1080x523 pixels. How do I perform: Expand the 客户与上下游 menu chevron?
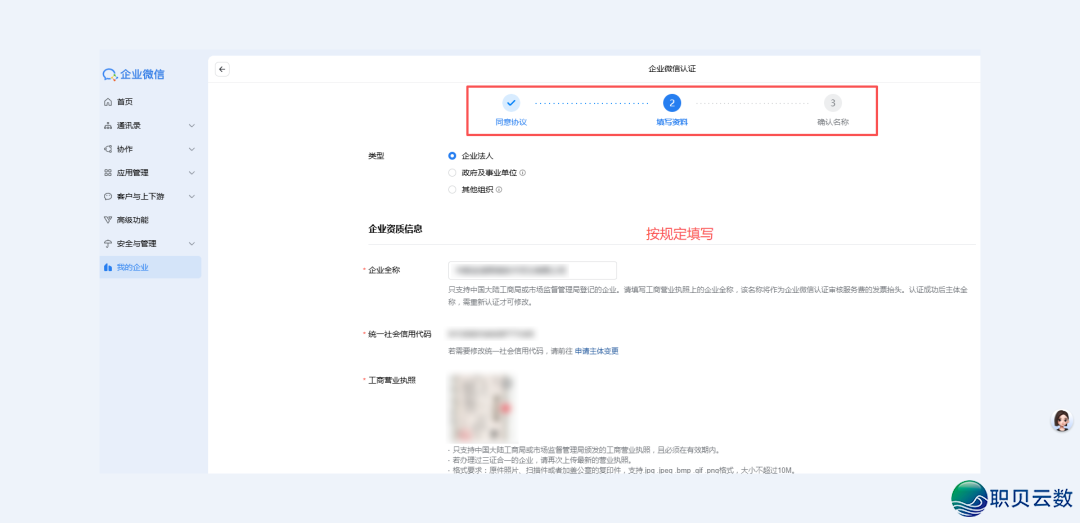[191, 196]
